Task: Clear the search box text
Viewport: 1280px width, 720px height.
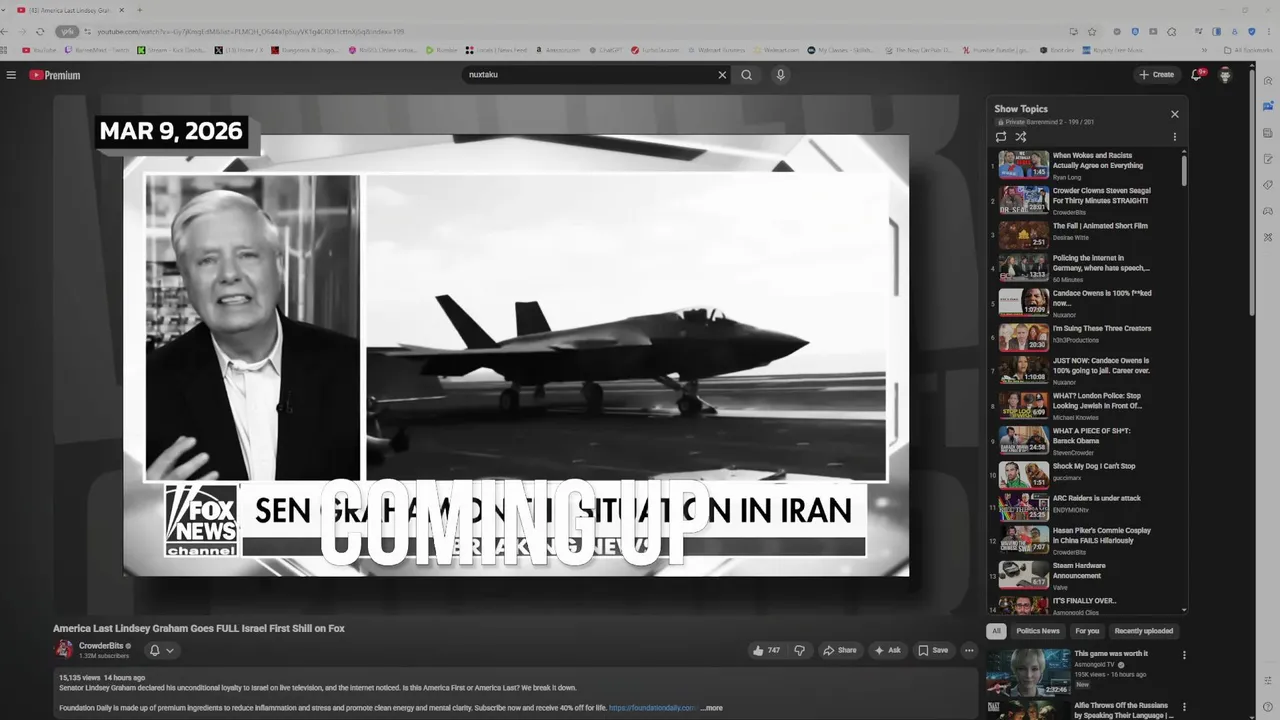Action: [x=722, y=75]
